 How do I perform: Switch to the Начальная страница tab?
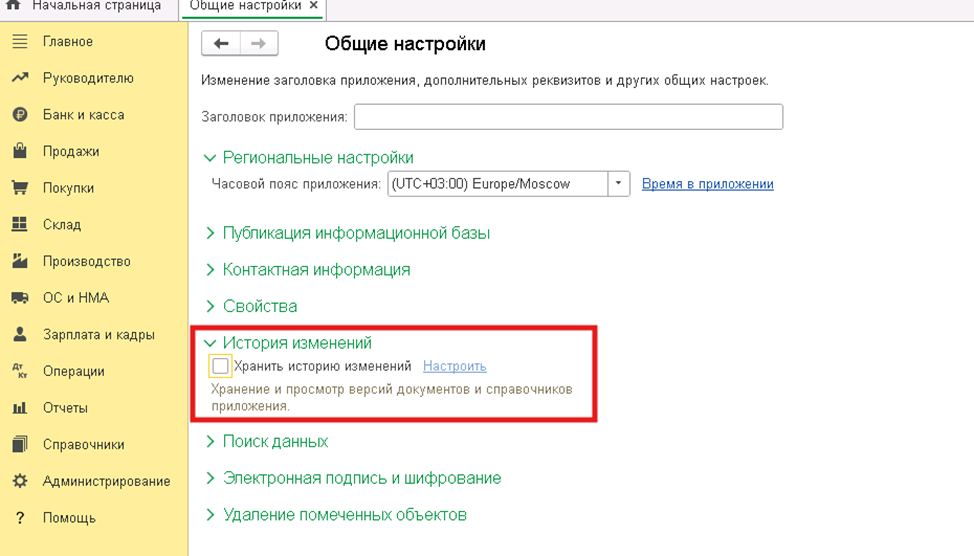[x=96, y=6]
